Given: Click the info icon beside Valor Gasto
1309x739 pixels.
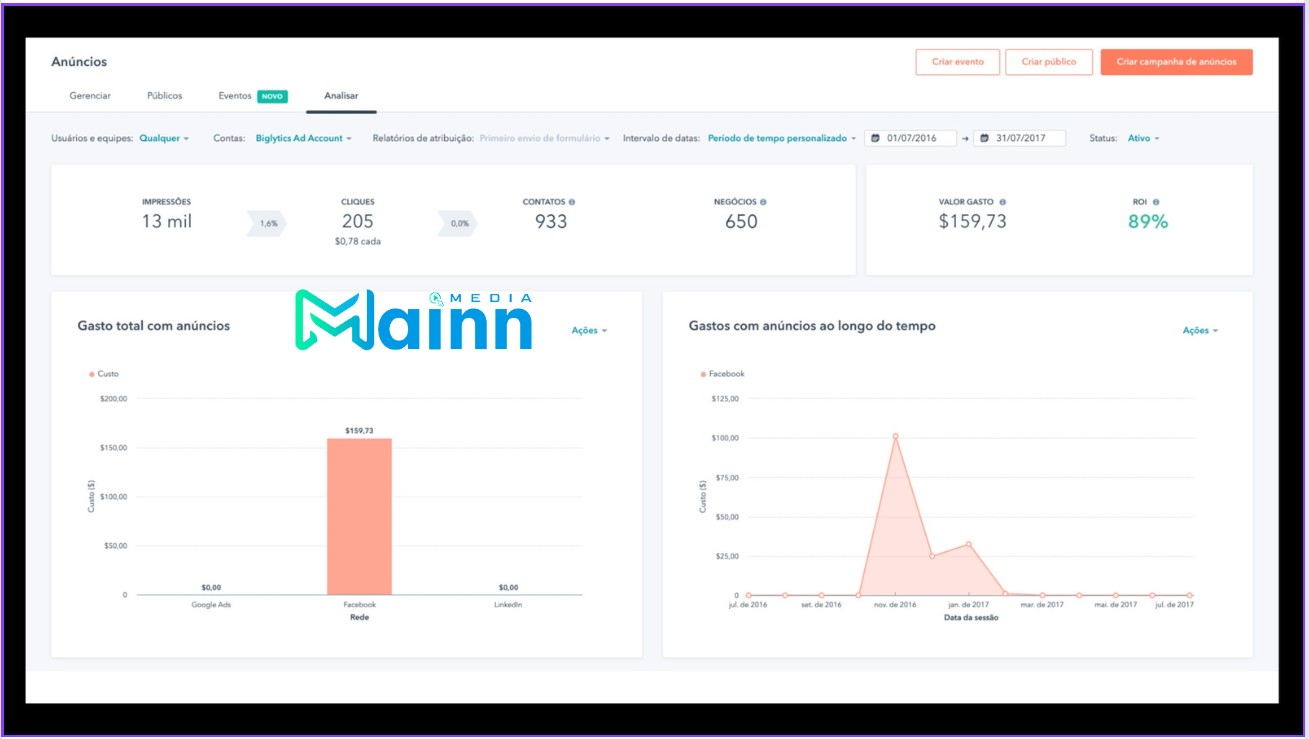Looking at the screenshot, I should pos(1002,202).
